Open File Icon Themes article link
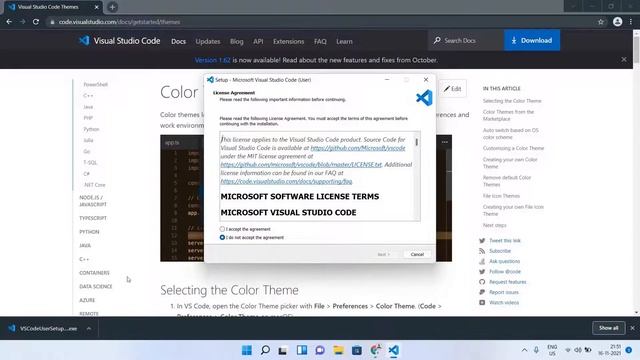The image size is (640, 360). (501, 196)
